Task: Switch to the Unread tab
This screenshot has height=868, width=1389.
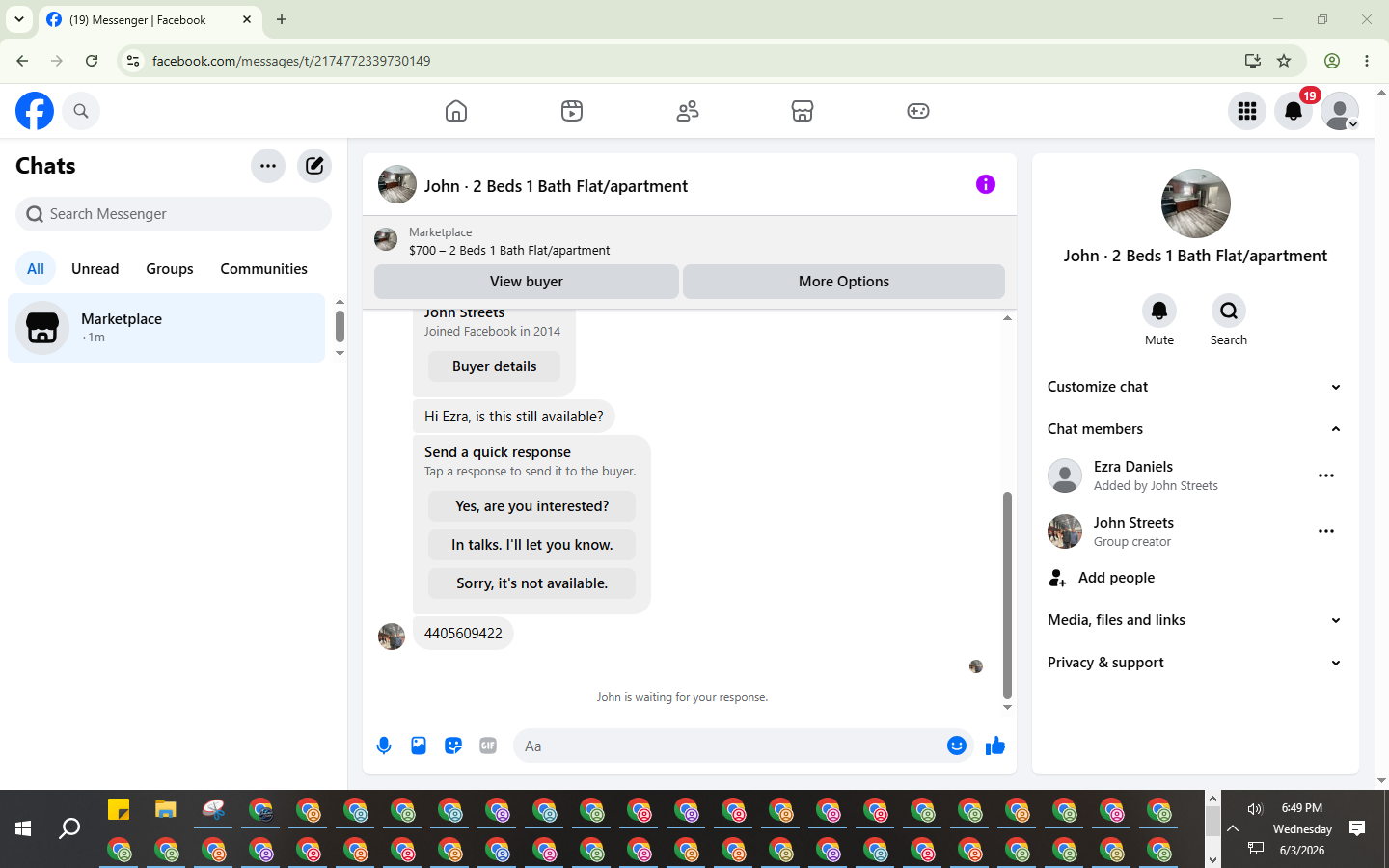Action: [95, 269]
